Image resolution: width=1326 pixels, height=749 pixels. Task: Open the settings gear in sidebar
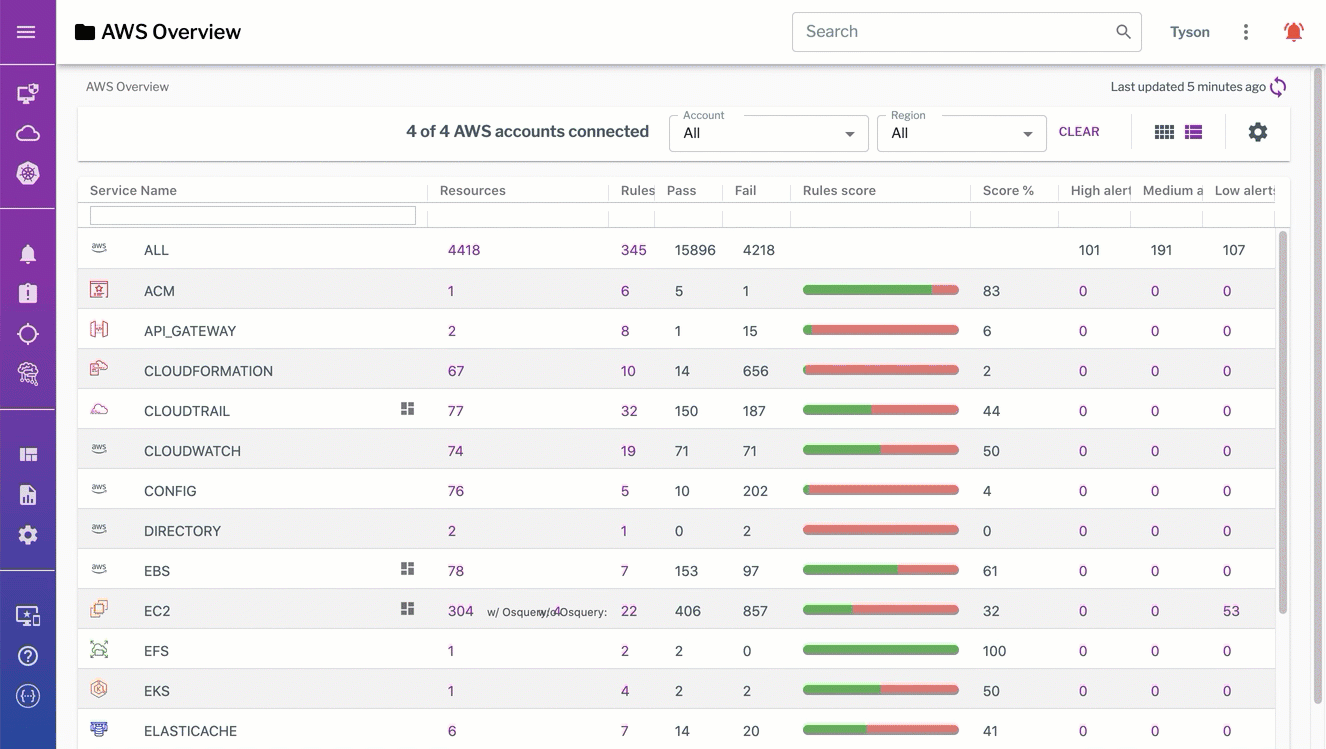coord(28,535)
